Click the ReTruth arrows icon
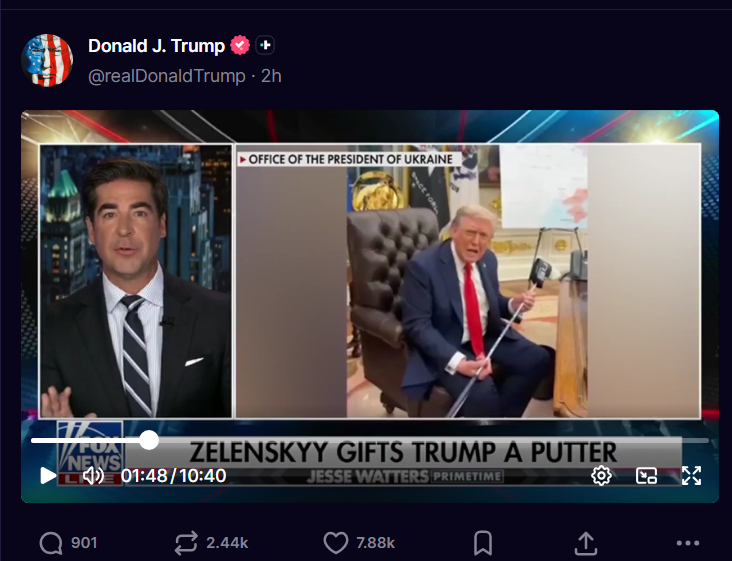732x561 pixels. pyautogui.click(x=186, y=543)
